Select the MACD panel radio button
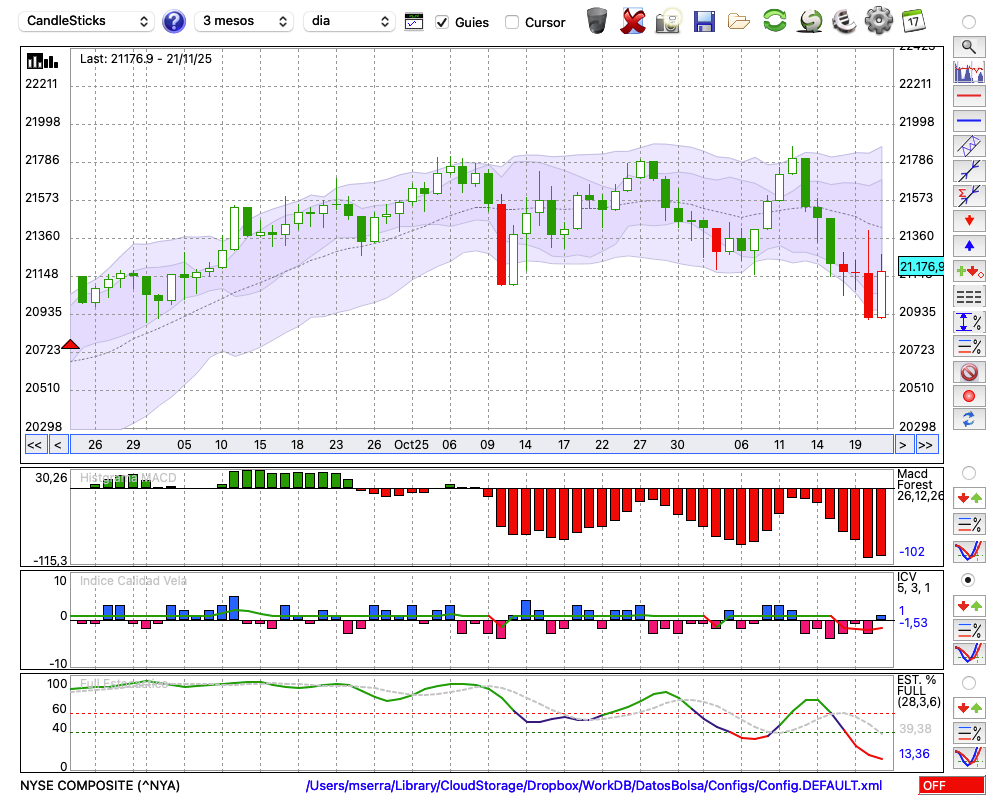1000x800 pixels. 969,473
